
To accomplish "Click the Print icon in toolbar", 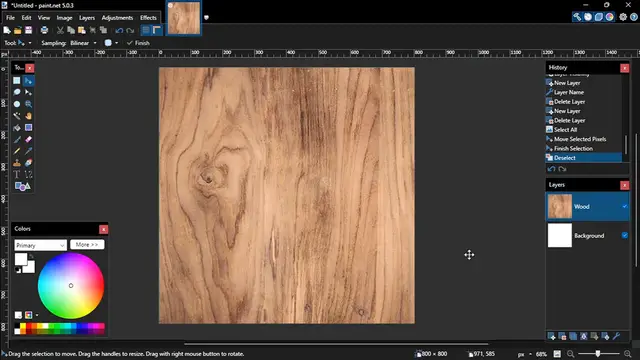I will tap(44, 30).
